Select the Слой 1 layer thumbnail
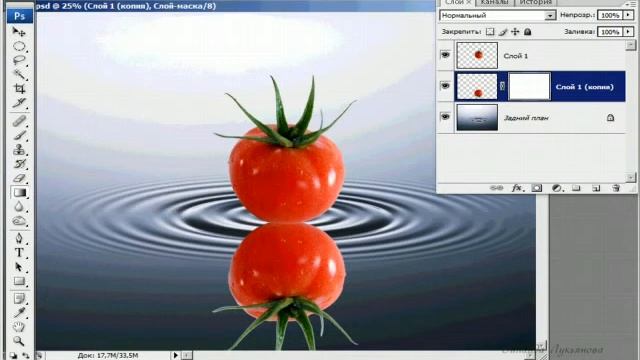Screen dimensions: 640x360 tap(477, 55)
